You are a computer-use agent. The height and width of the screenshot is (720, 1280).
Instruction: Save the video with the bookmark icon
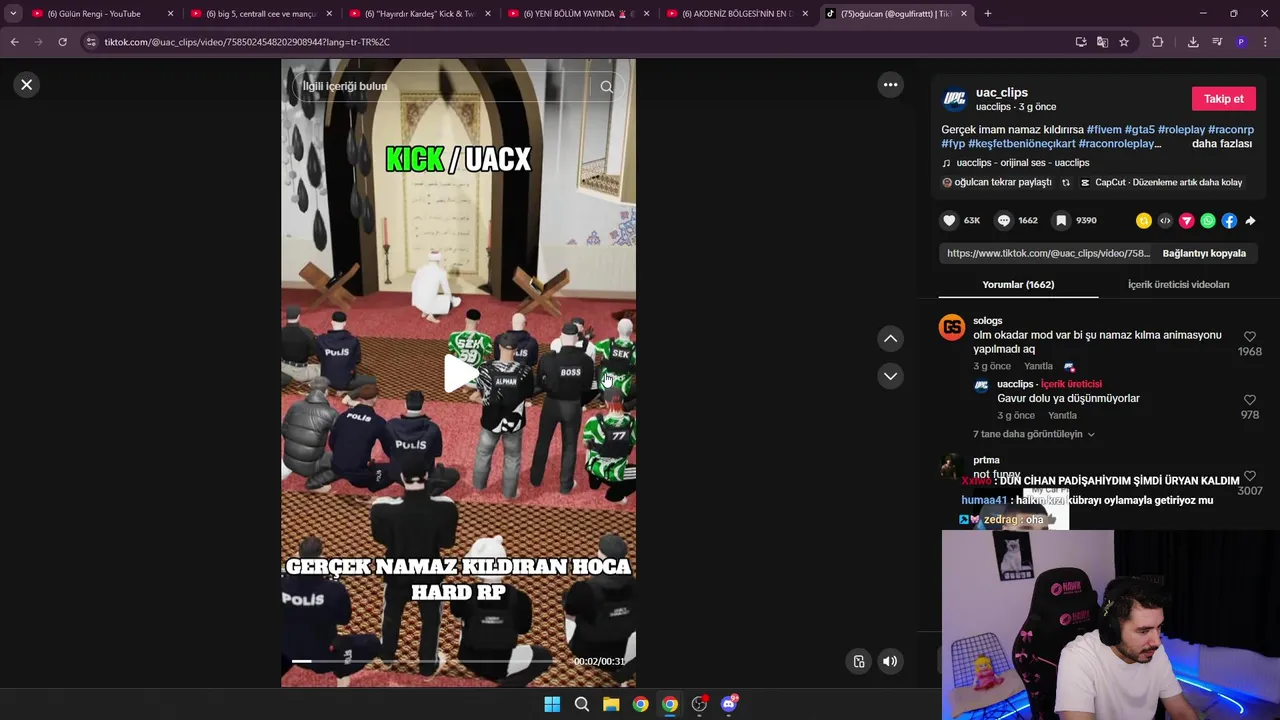coord(1061,220)
